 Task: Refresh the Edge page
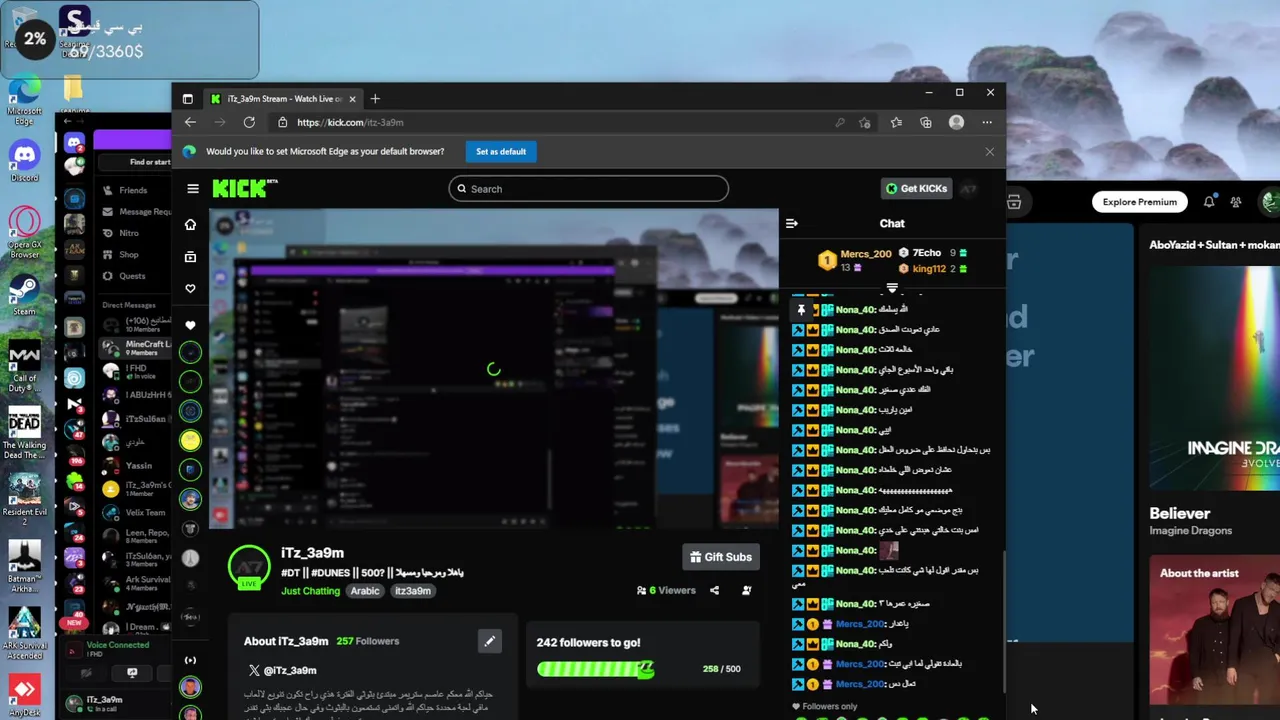249,122
